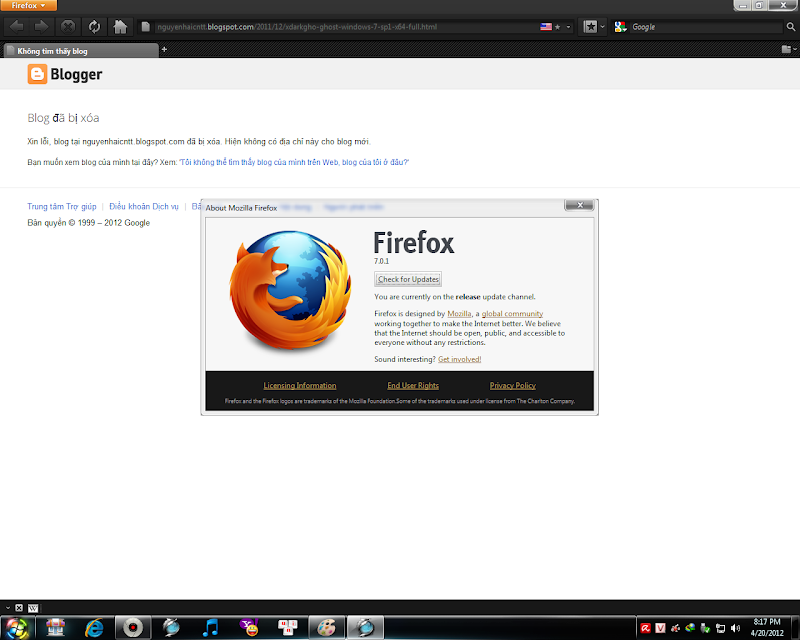Click the search magnifier icon
800x640 pixels.
point(790,27)
